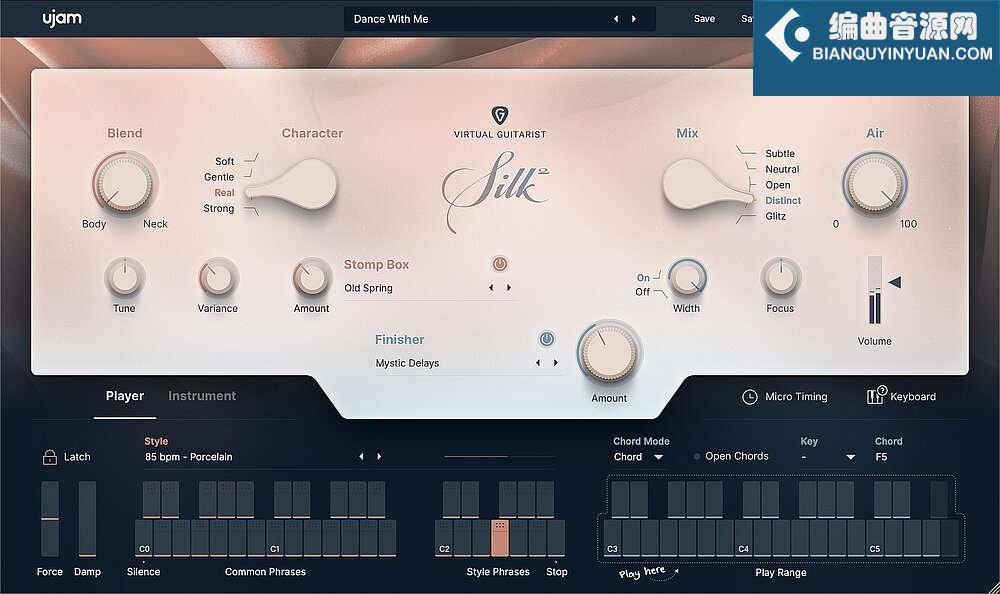Click the F5 chord display

click(881, 457)
